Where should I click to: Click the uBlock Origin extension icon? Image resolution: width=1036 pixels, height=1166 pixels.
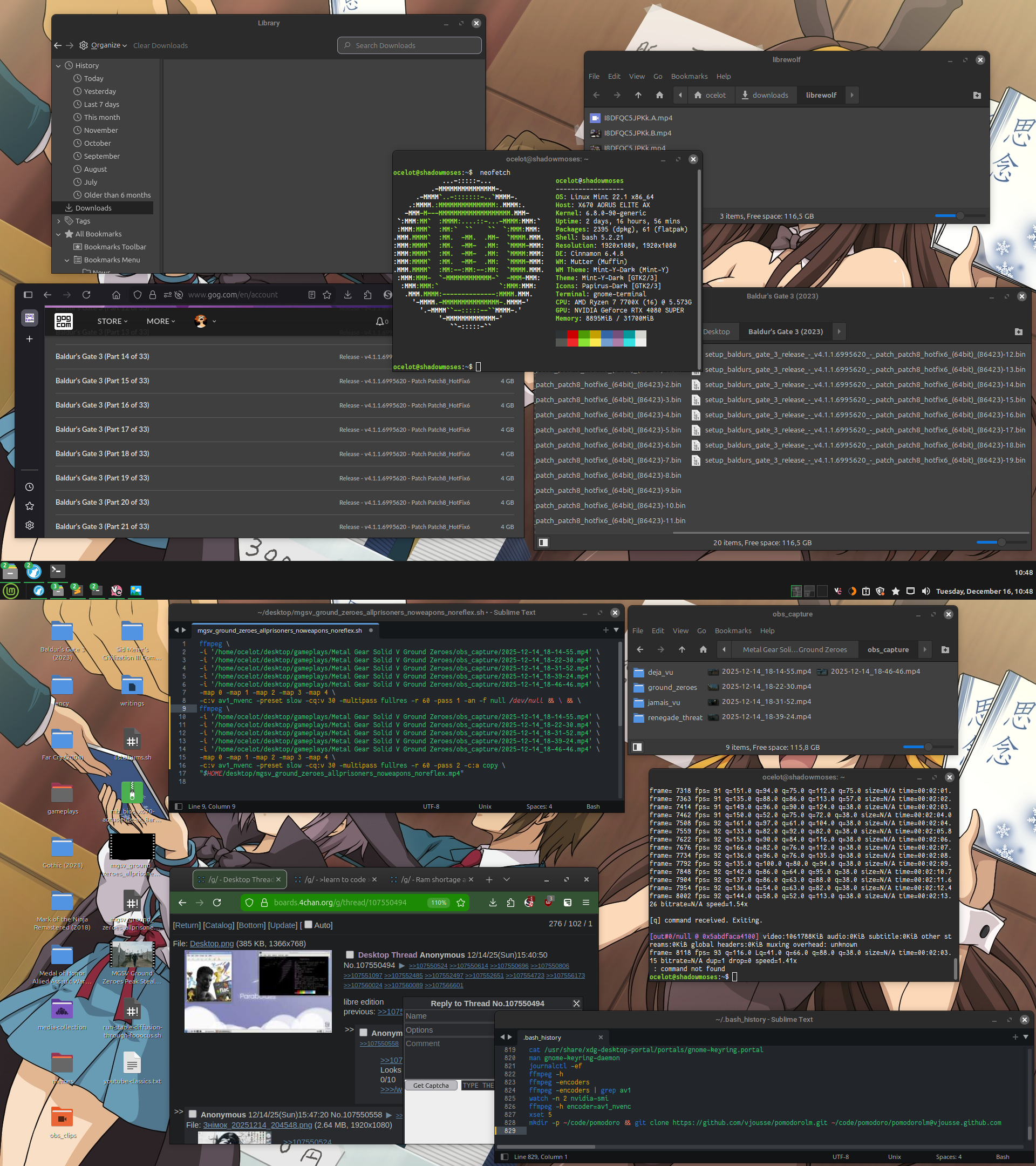[548, 903]
